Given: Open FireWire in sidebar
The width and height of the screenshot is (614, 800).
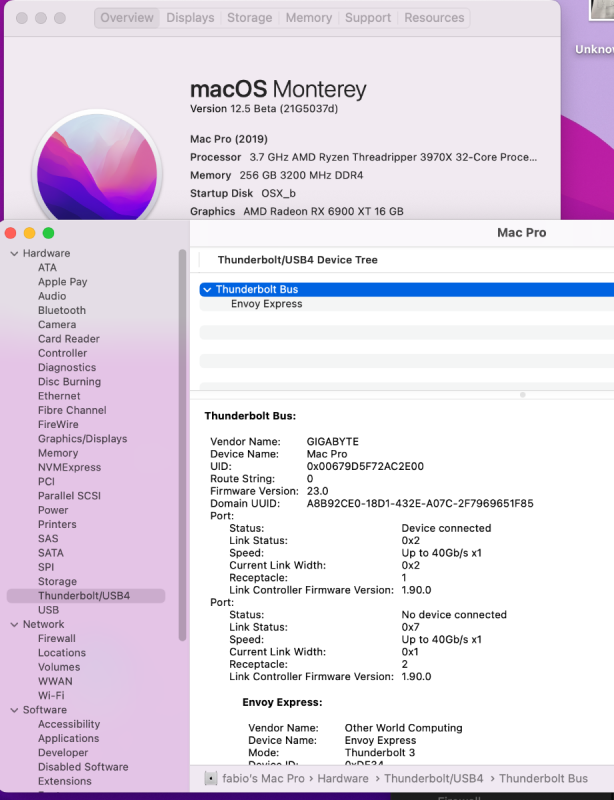Looking at the screenshot, I should (x=58, y=424).
